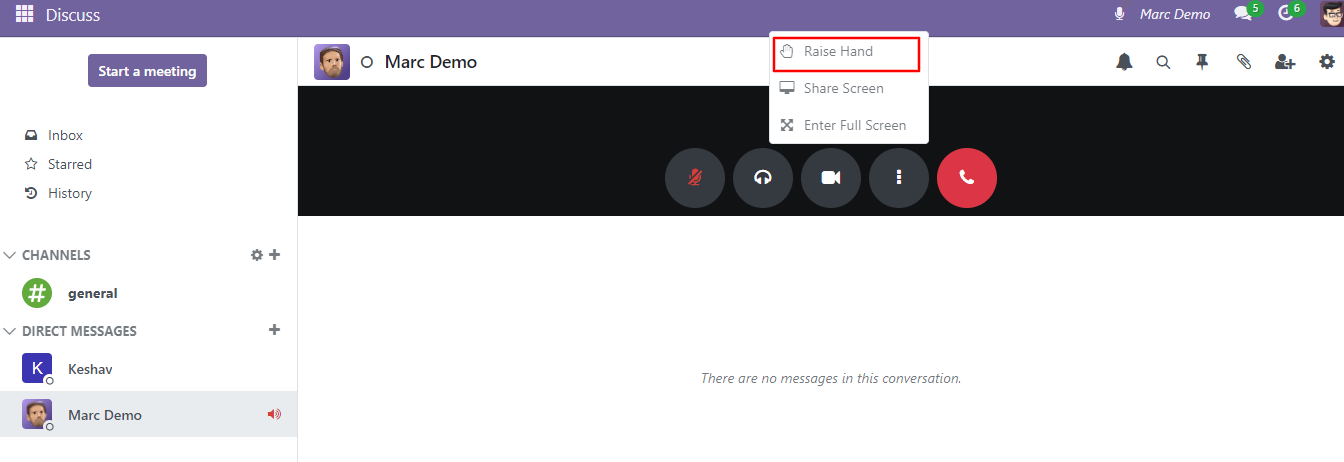Select Marc Demo in direct messages

(x=149, y=414)
